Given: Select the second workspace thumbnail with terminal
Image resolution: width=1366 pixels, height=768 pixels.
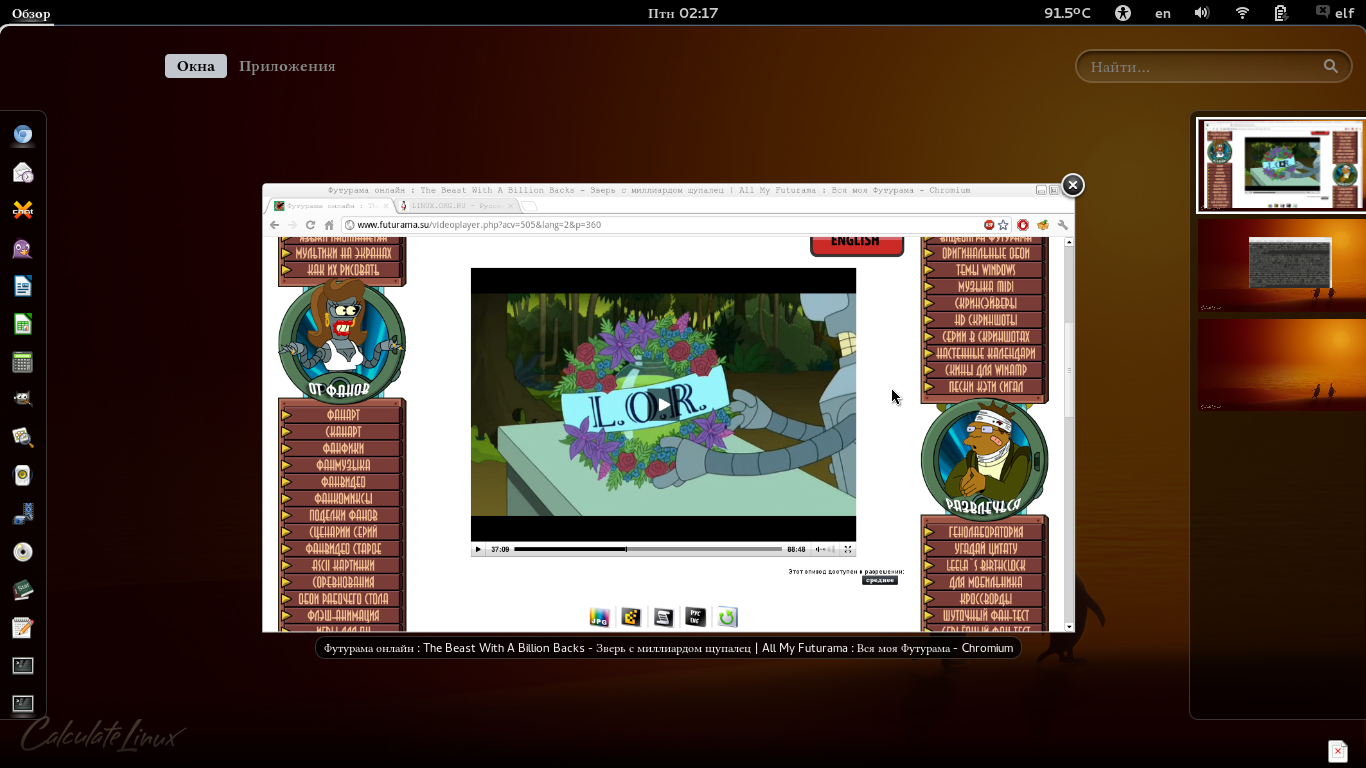Looking at the screenshot, I should click(x=1281, y=266).
